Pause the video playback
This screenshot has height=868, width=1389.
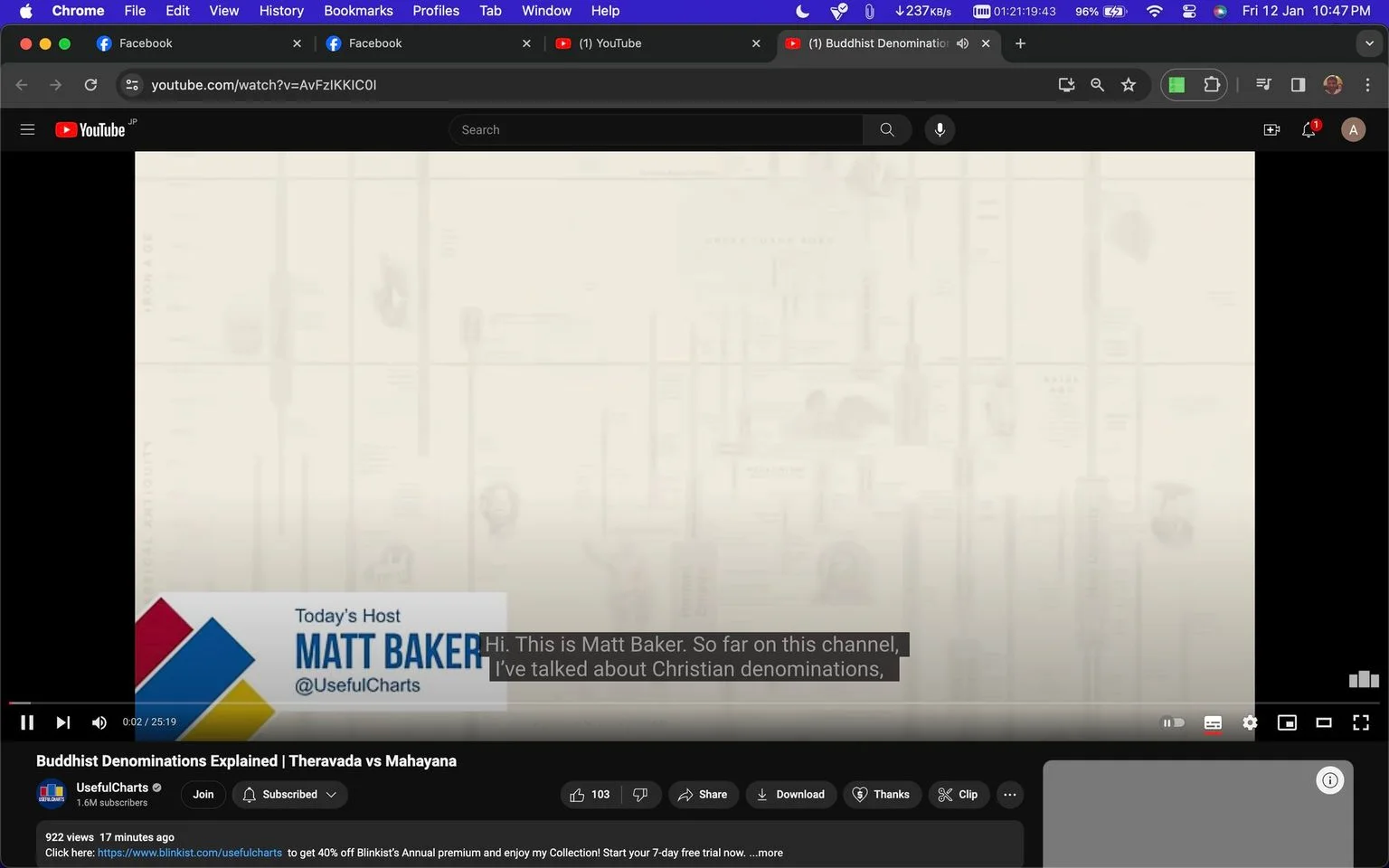point(27,722)
